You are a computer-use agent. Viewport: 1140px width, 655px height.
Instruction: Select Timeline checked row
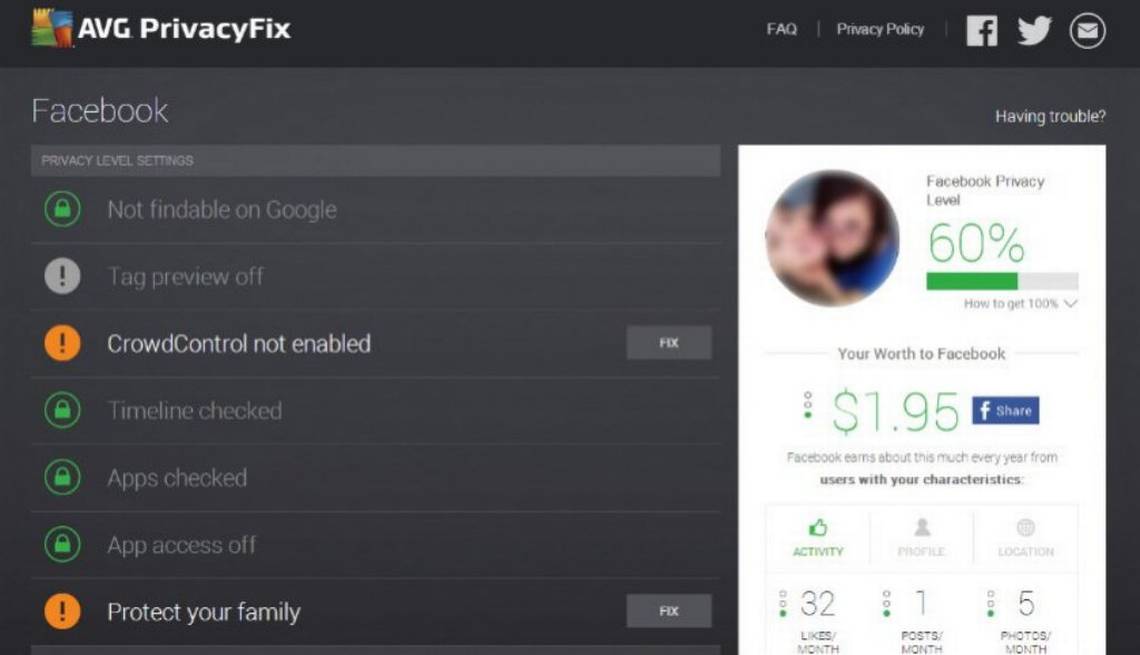[375, 410]
